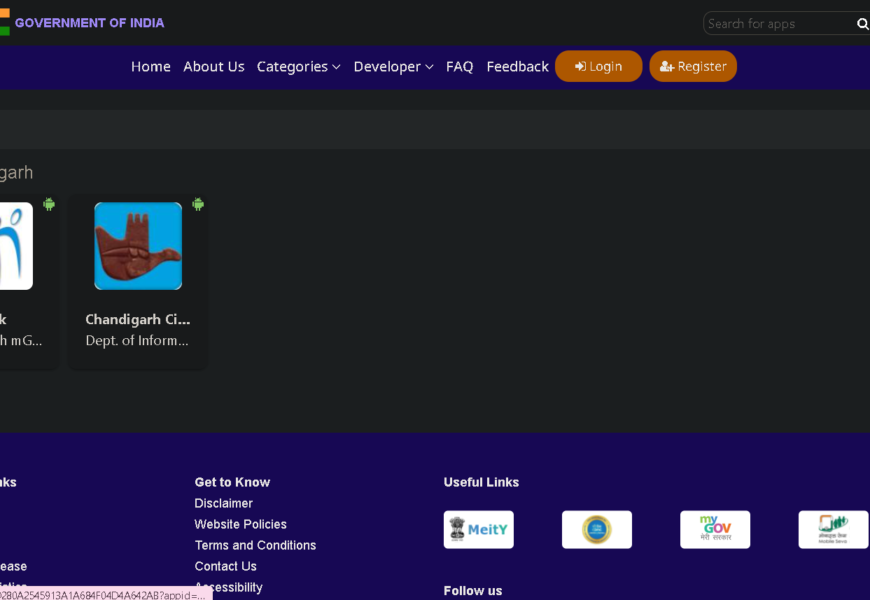Open the Feedback page
Screen dimensions: 870x600
(x=517, y=67)
